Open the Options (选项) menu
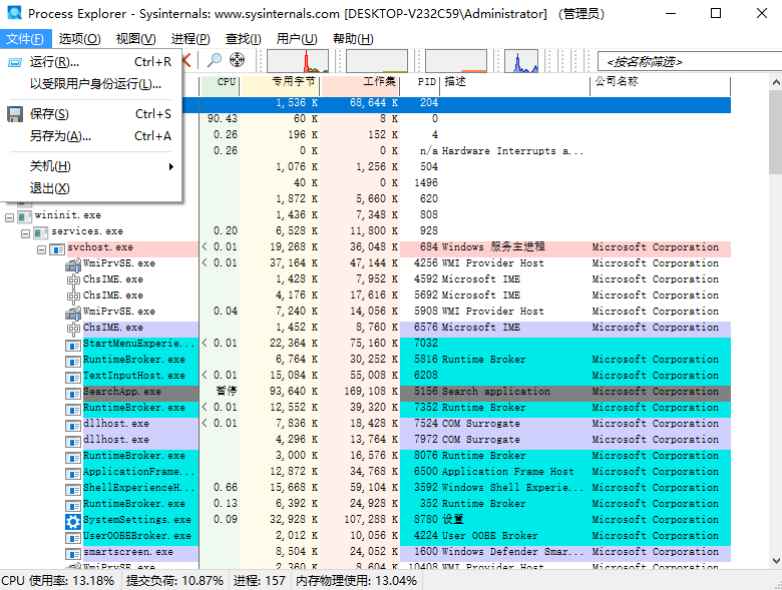782x590 pixels. click(80, 38)
